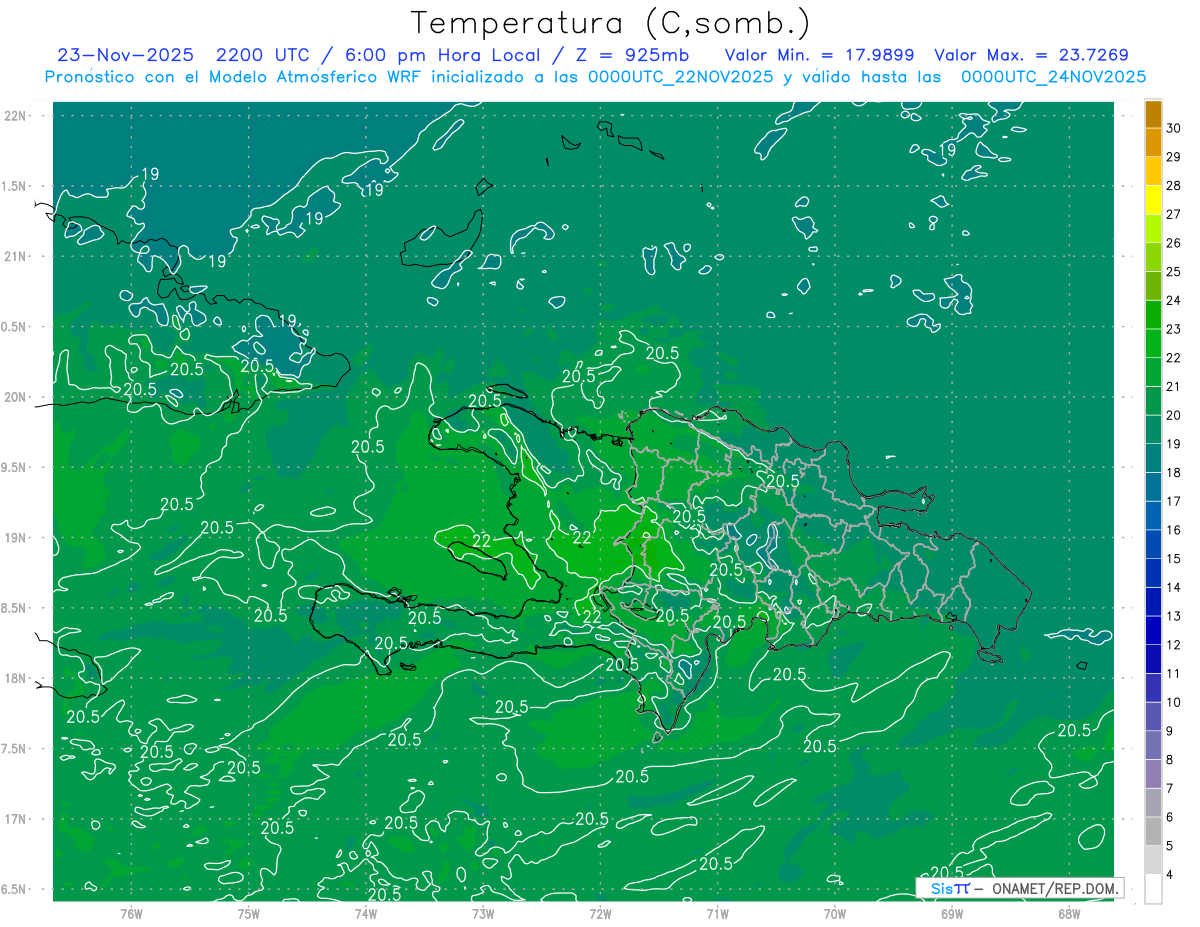Click the "14" label on the color scale
Viewport: 1200px width, 927px height.
pos(1174,587)
